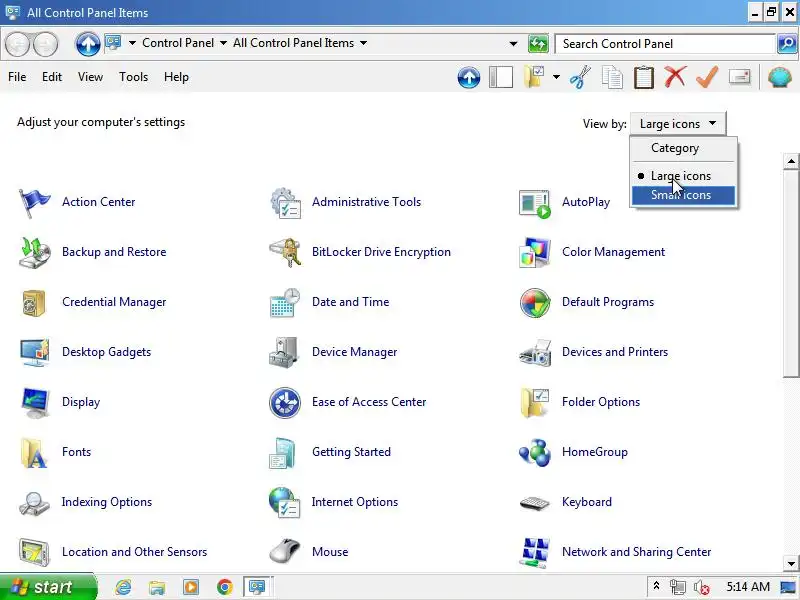800x600 pixels.
Task: Click the Network and Sharing Center link
Action: pyautogui.click(x=636, y=552)
